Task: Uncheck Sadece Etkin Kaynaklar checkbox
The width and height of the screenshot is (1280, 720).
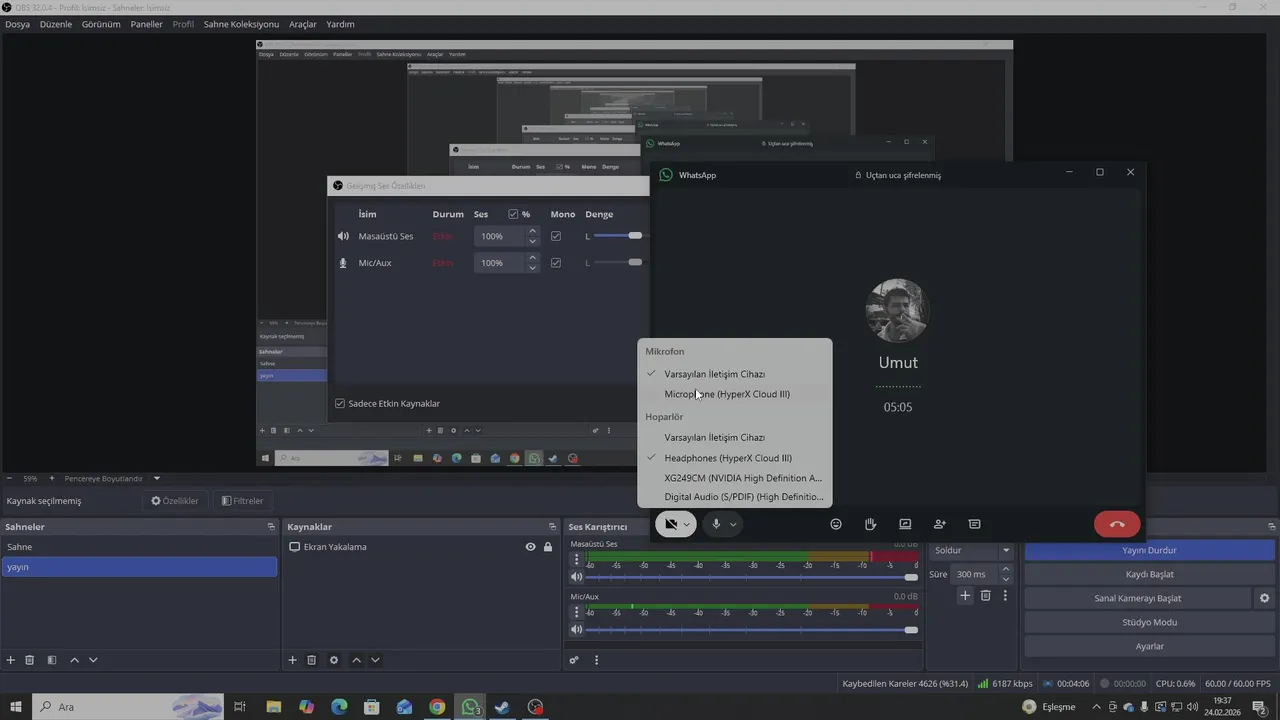Action: click(340, 404)
